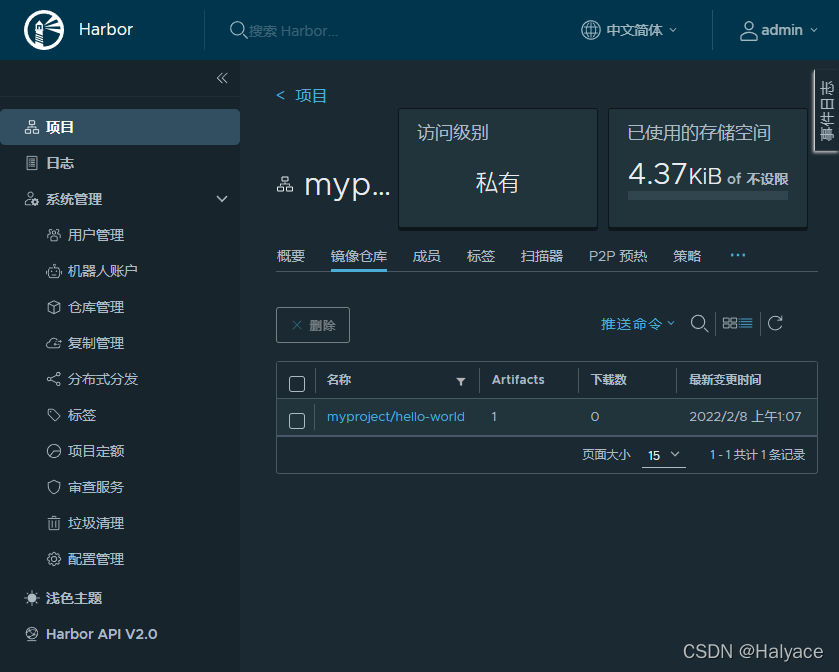Sort by 最新变更时间 column header
The height and width of the screenshot is (672, 839).
(725, 380)
